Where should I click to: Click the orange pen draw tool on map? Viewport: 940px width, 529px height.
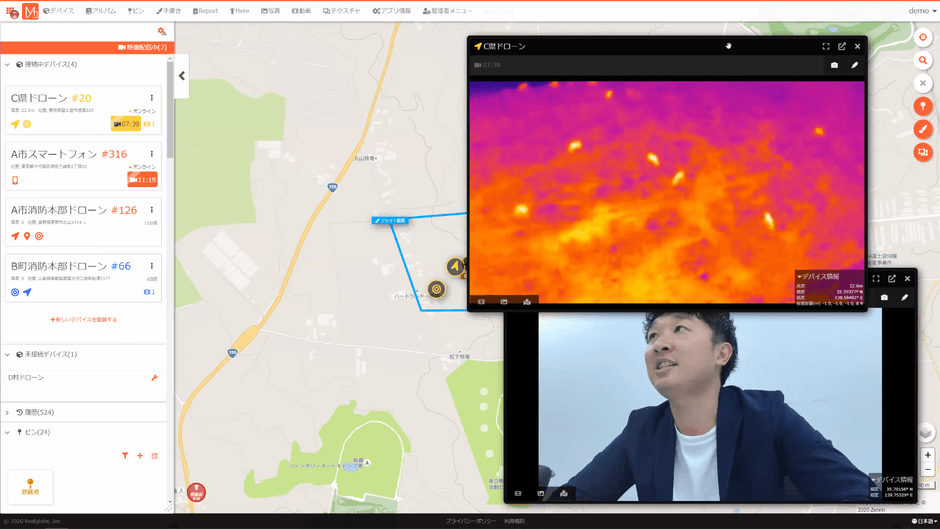coord(923,129)
